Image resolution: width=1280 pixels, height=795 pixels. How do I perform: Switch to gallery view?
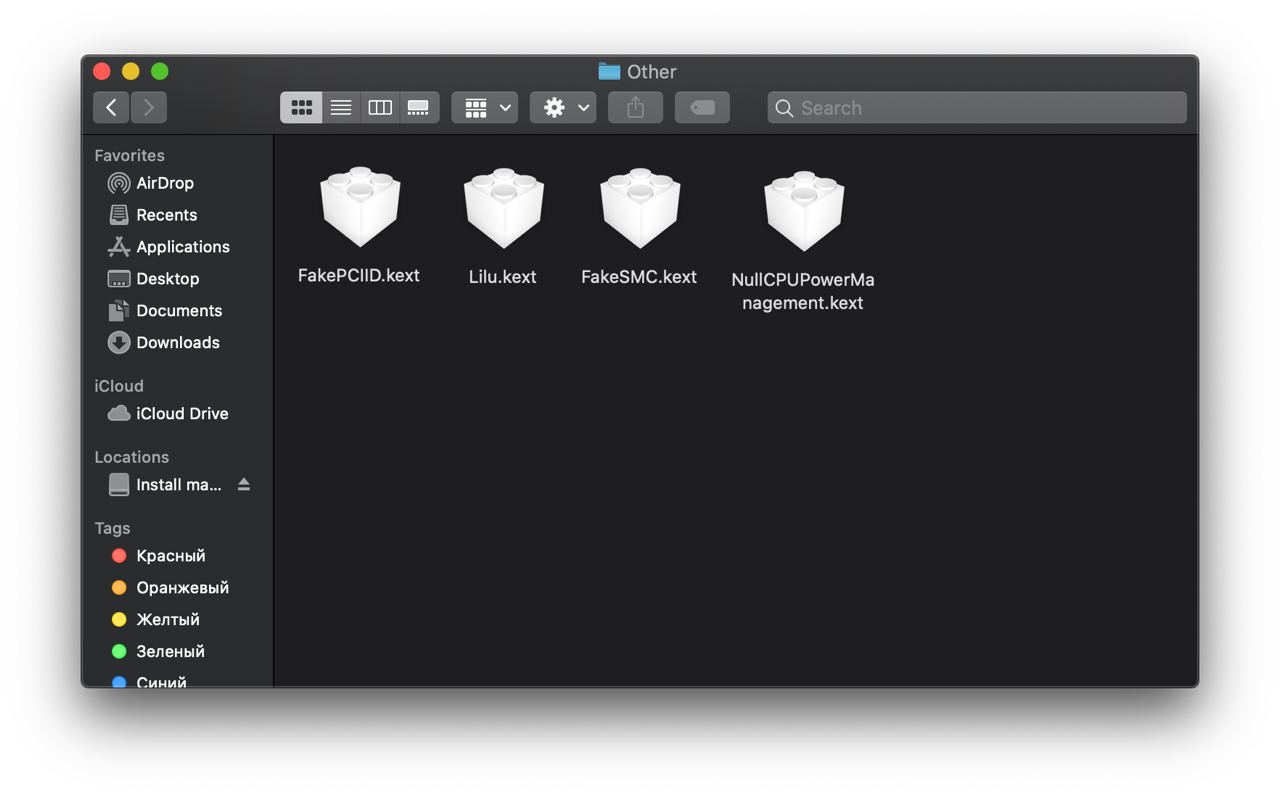point(419,107)
